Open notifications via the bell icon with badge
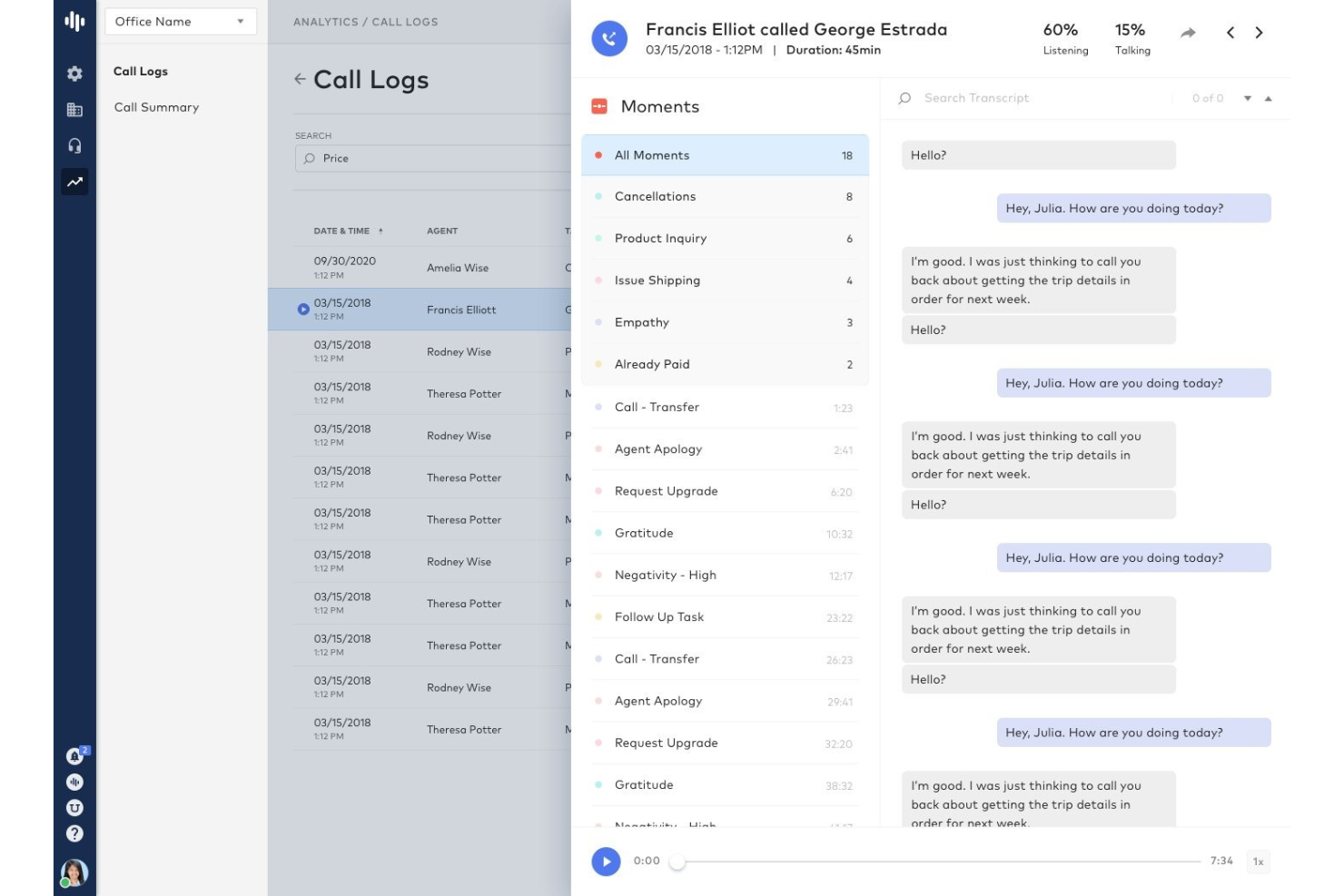This screenshot has height=896, width=1344. (x=75, y=755)
